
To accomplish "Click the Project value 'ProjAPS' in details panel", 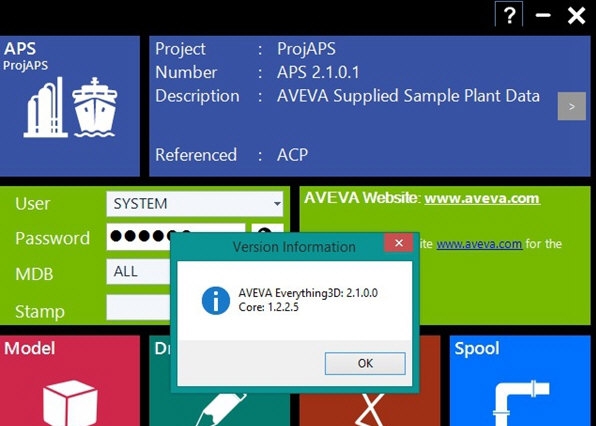I will [x=306, y=49].
